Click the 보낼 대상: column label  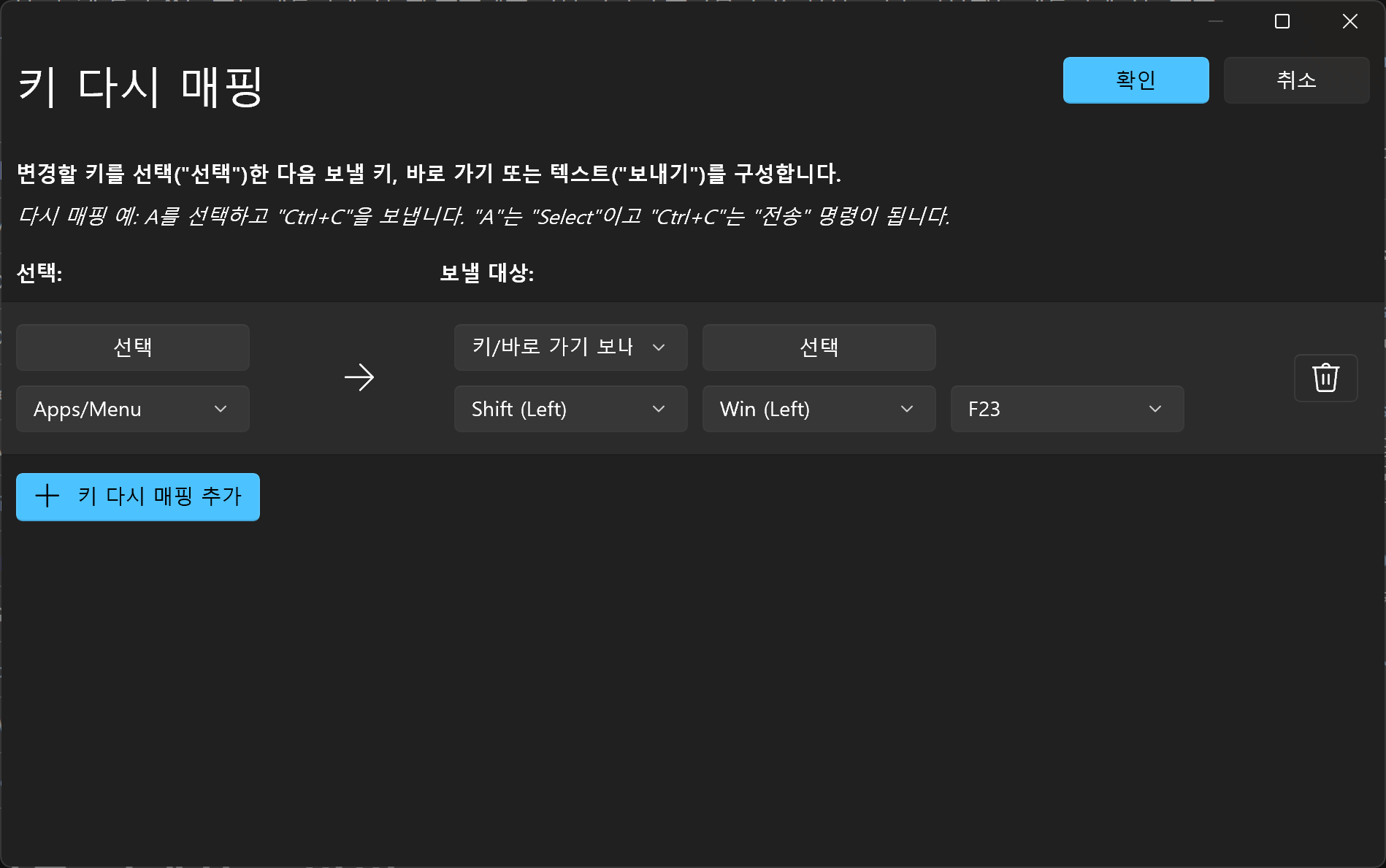click(x=487, y=273)
